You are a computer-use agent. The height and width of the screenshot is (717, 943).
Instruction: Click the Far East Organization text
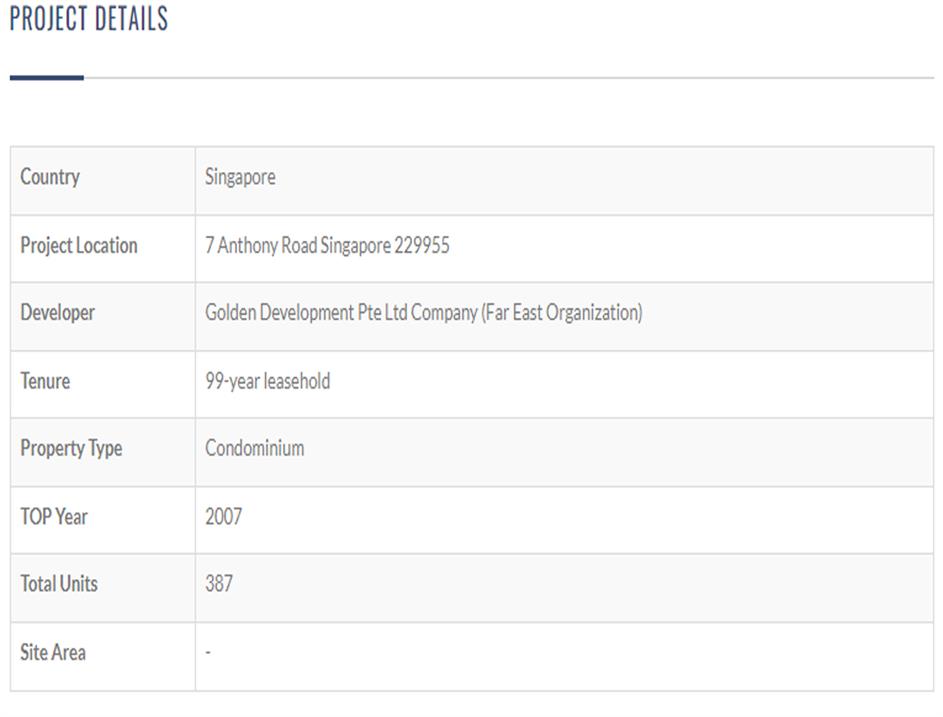click(562, 312)
